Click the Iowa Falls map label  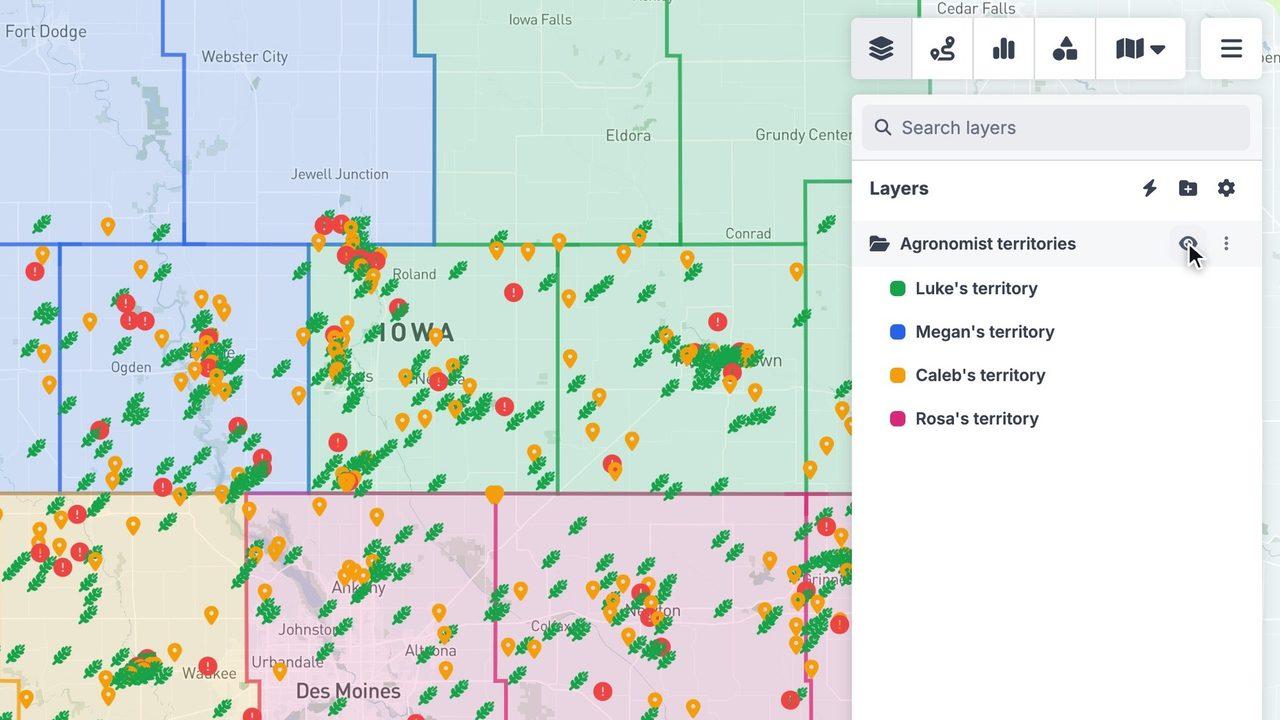pyautogui.click(x=540, y=19)
